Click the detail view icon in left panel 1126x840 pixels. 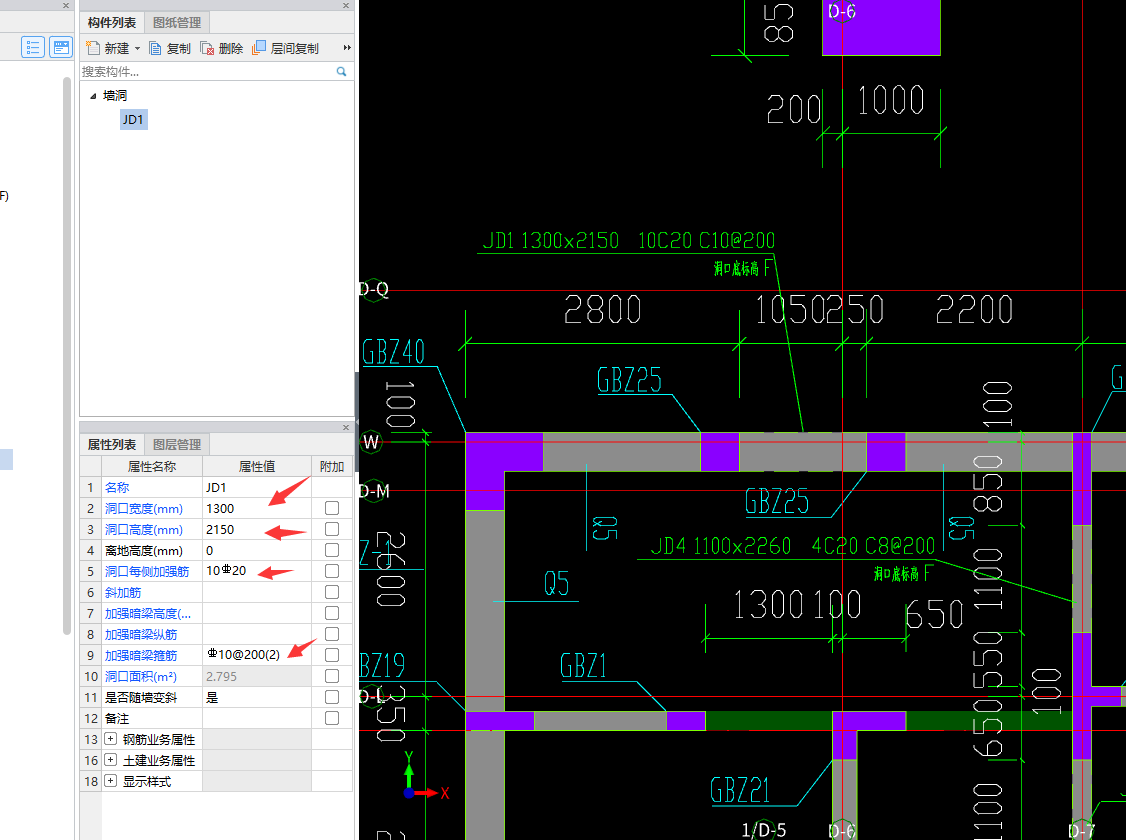(61, 47)
